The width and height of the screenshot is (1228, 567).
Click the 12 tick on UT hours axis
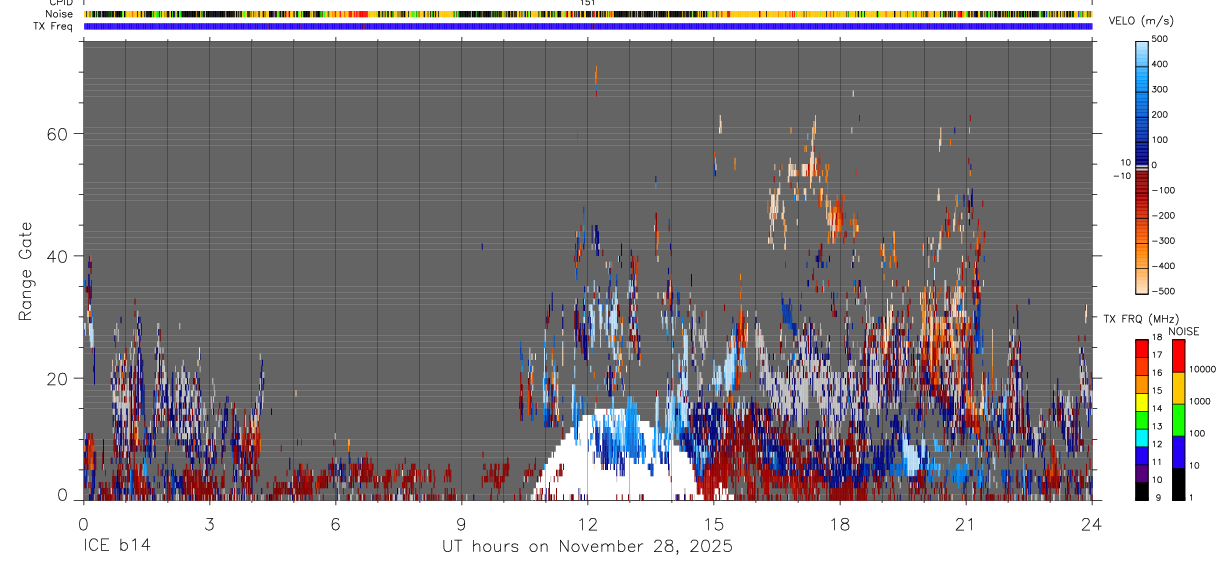click(x=587, y=523)
